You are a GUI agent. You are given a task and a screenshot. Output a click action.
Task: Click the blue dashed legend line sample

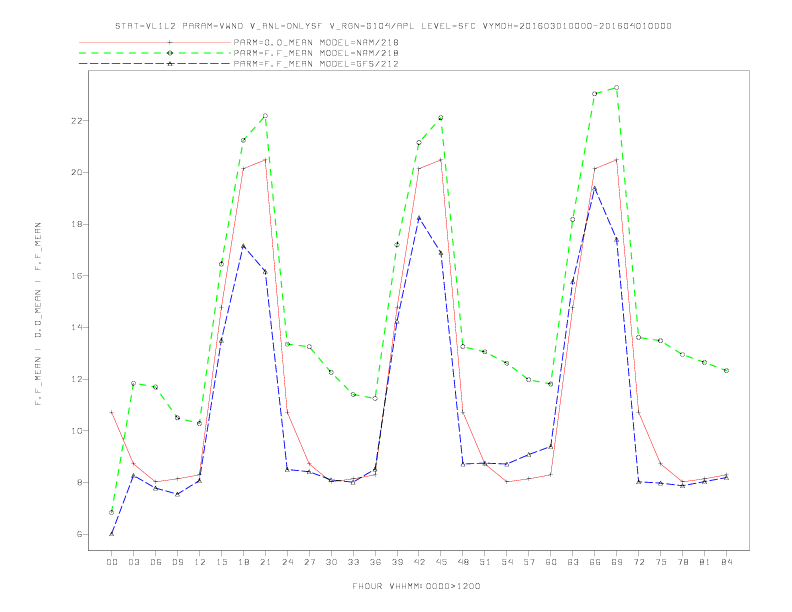click(155, 64)
